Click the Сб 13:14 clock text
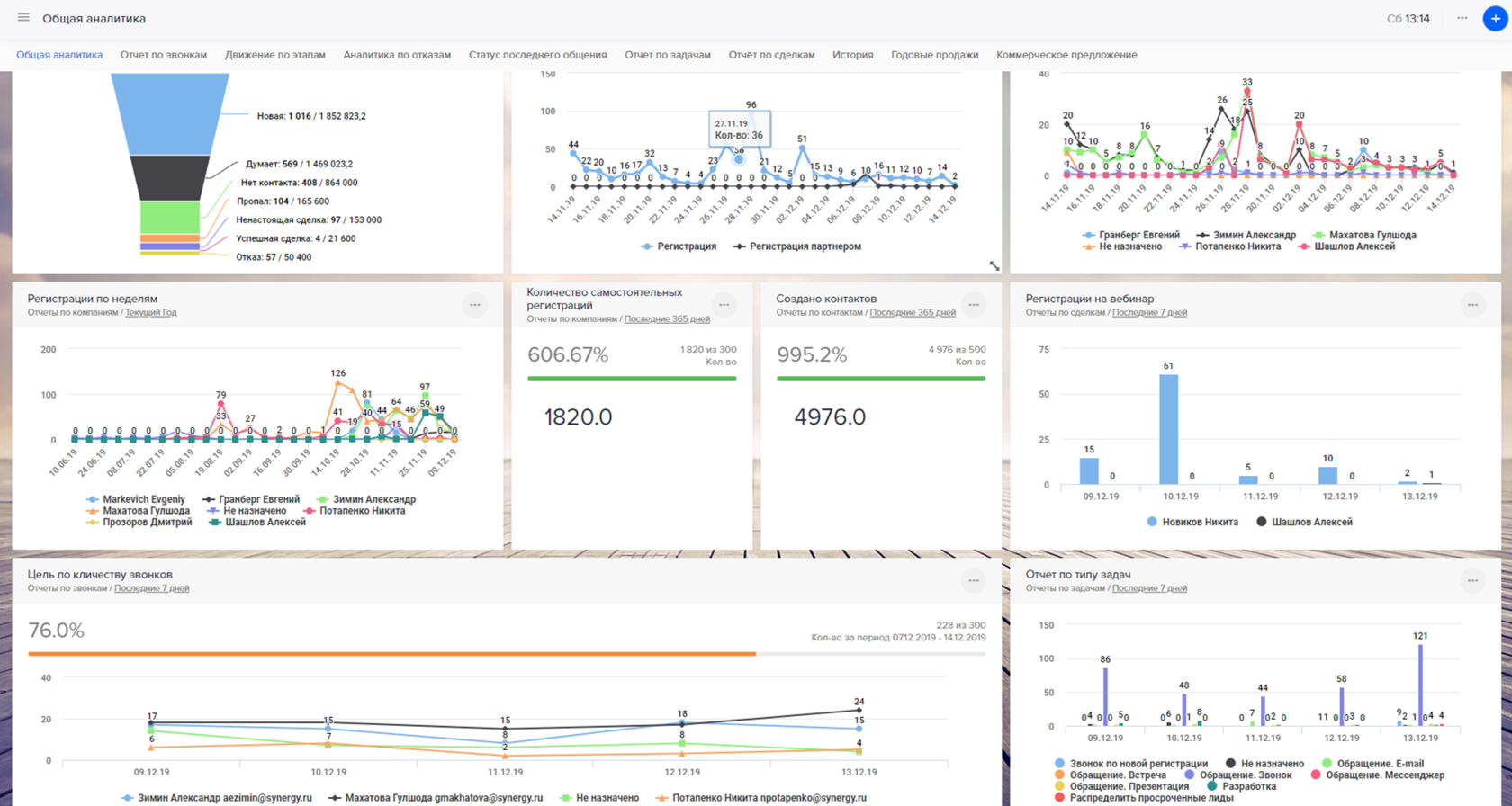The height and width of the screenshot is (806, 1512). pyautogui.click(x=1408, y=18)
